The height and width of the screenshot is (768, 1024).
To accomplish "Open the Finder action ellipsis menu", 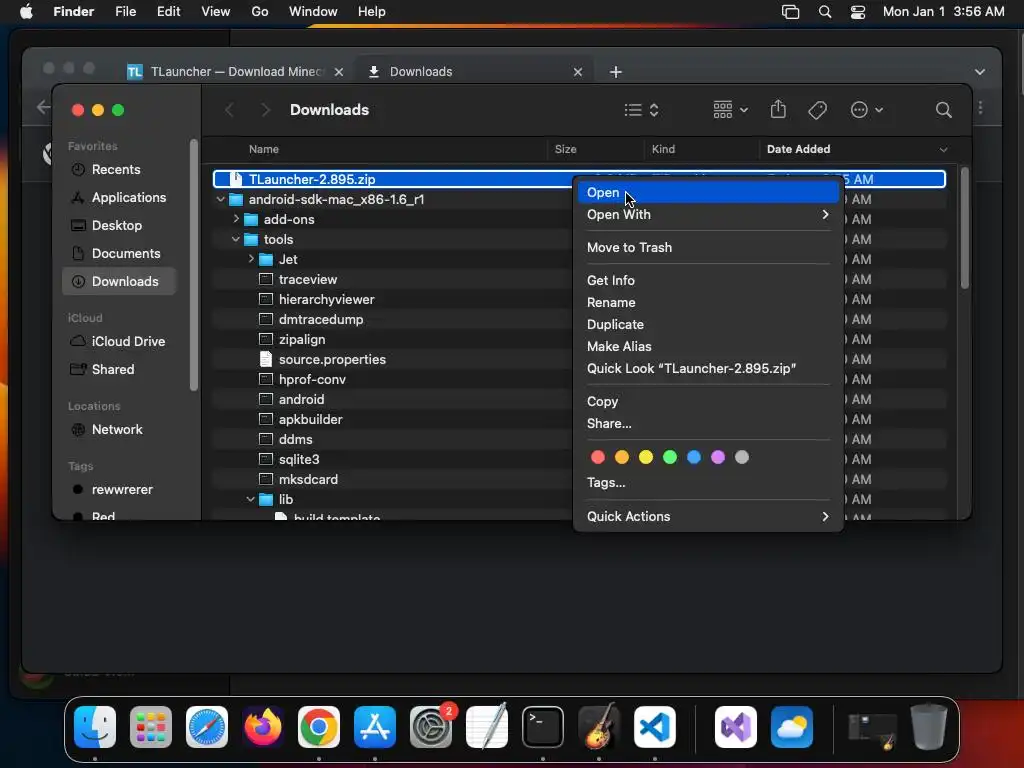I will click(x=867, y=110).
